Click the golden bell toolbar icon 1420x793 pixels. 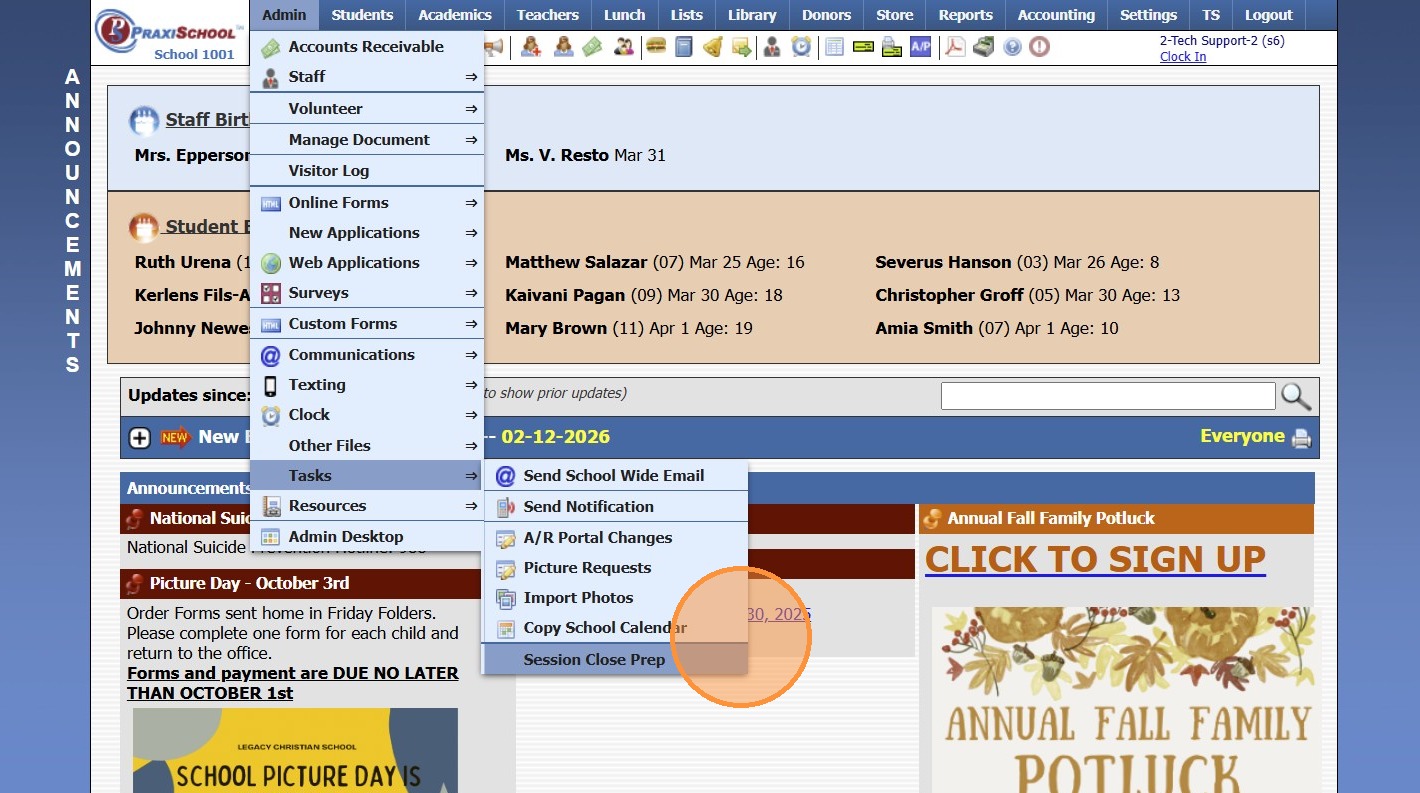click(712, 46)
